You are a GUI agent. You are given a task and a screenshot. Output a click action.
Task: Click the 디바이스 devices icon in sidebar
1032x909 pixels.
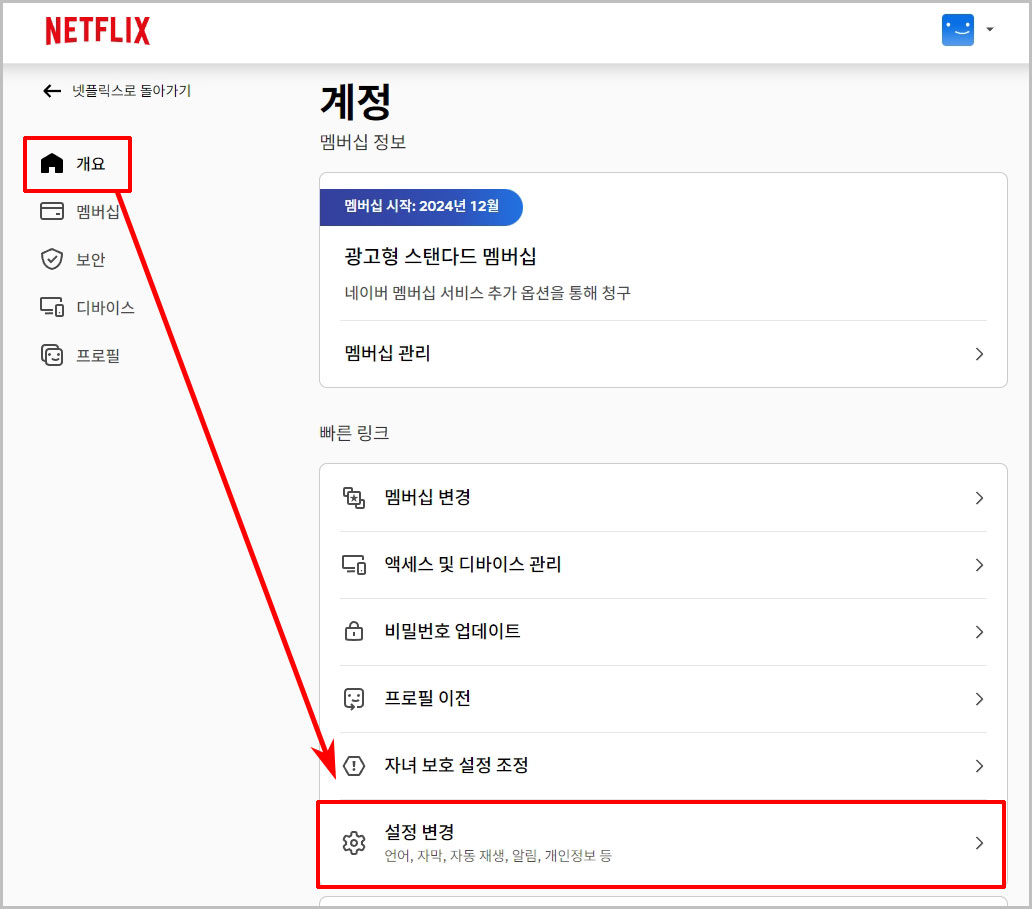[x=52, y=307]
